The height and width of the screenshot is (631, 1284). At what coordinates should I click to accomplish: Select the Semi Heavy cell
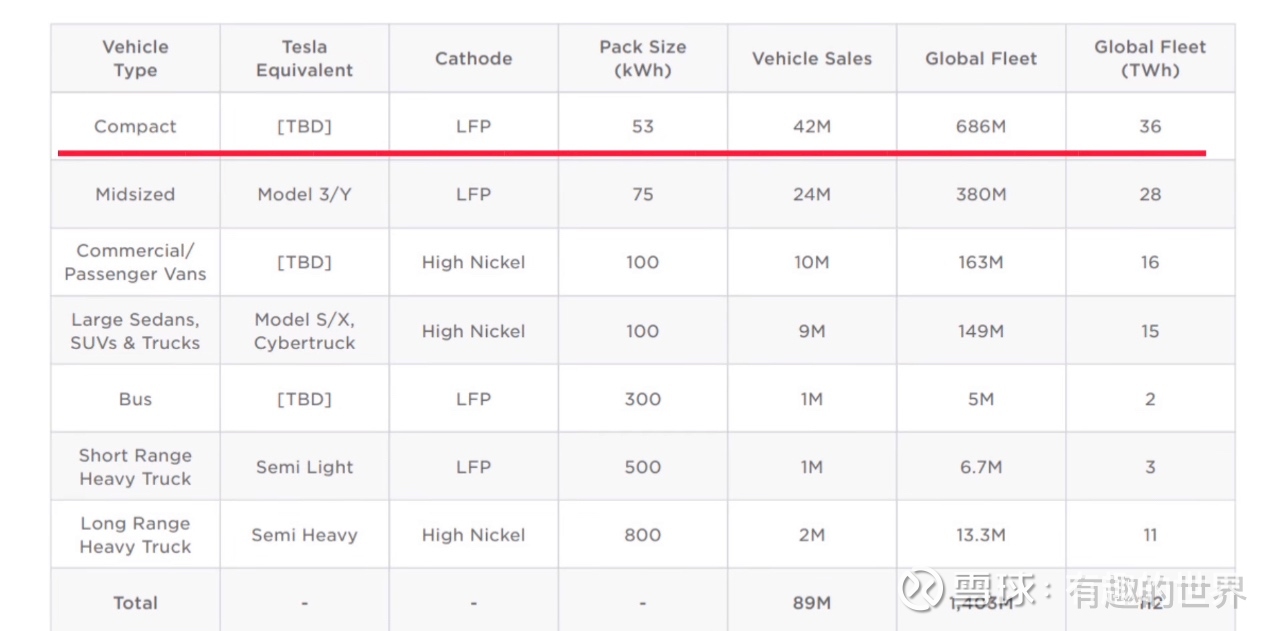pos(304,535)
